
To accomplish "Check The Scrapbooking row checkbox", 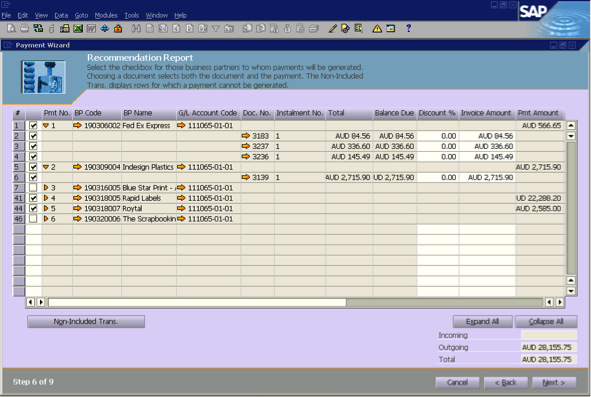I will [33, 219].
